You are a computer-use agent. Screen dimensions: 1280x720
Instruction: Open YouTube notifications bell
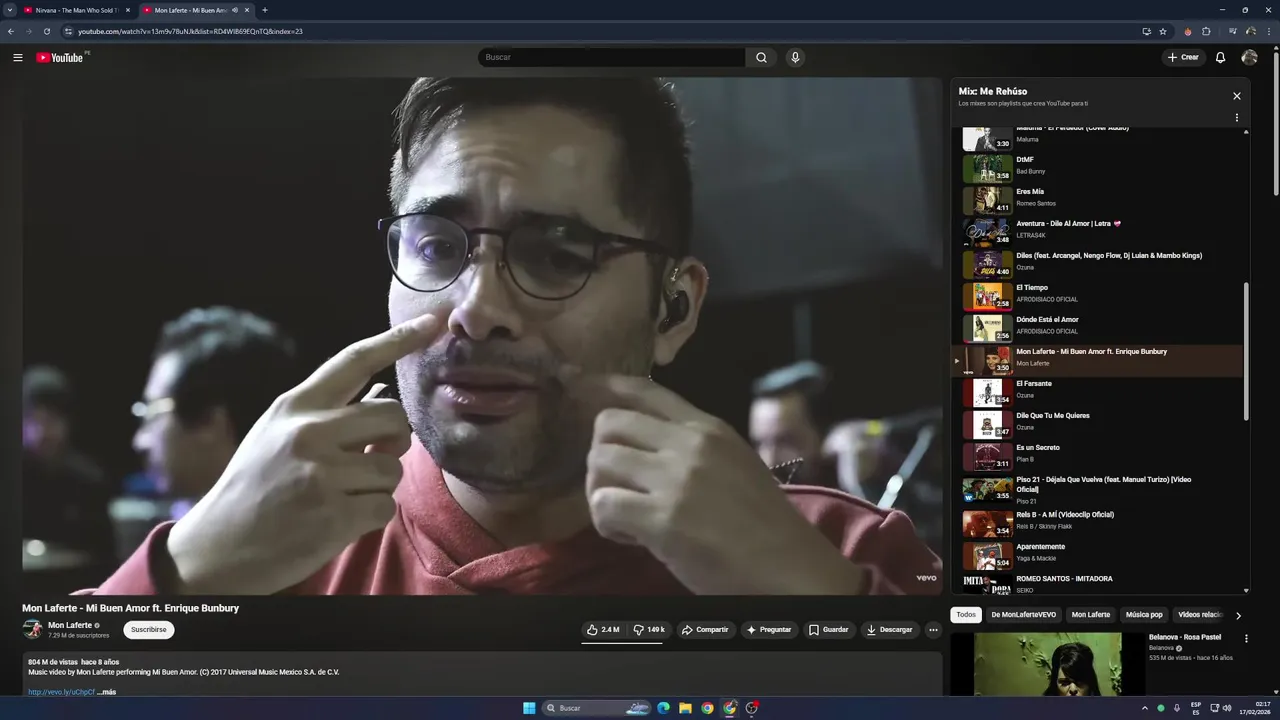[1220, 57]
